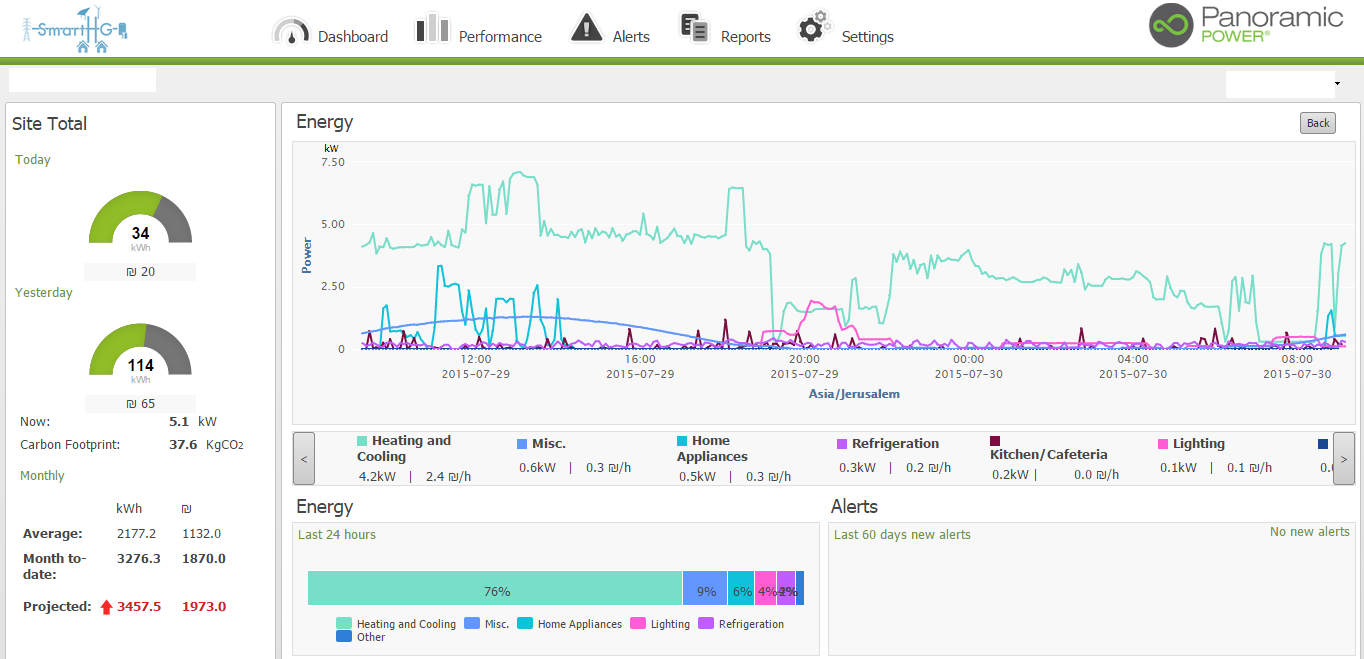The image size is (1364, 659).
Task: Go to the Reports menu item
Action: pos(745,37)
